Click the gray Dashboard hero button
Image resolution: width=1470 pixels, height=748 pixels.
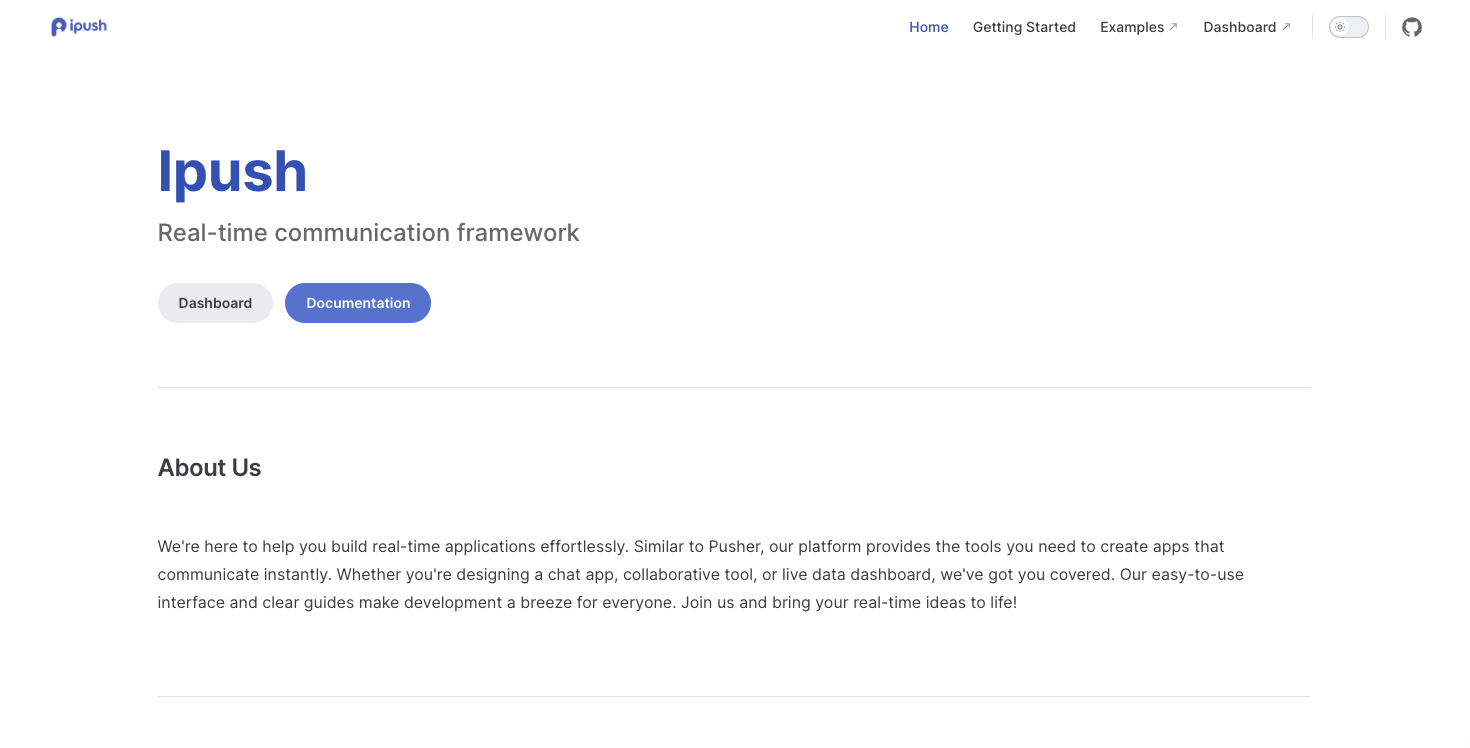[x=215, y=303]
